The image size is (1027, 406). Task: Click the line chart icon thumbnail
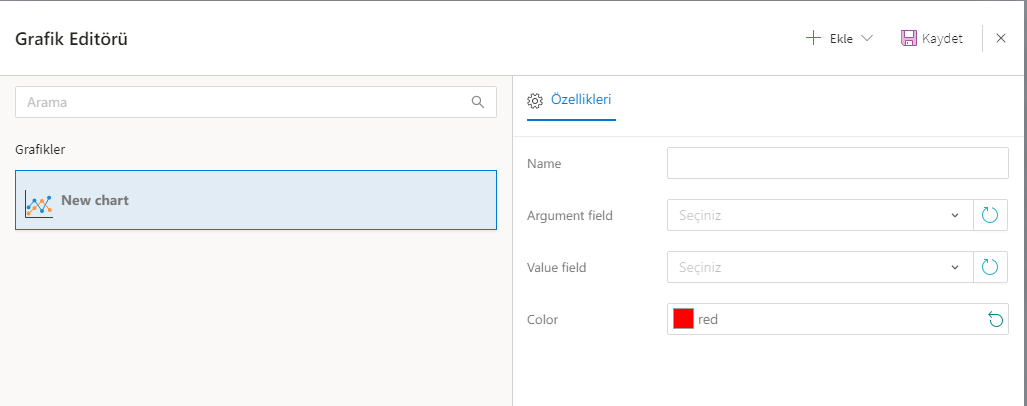39,204
